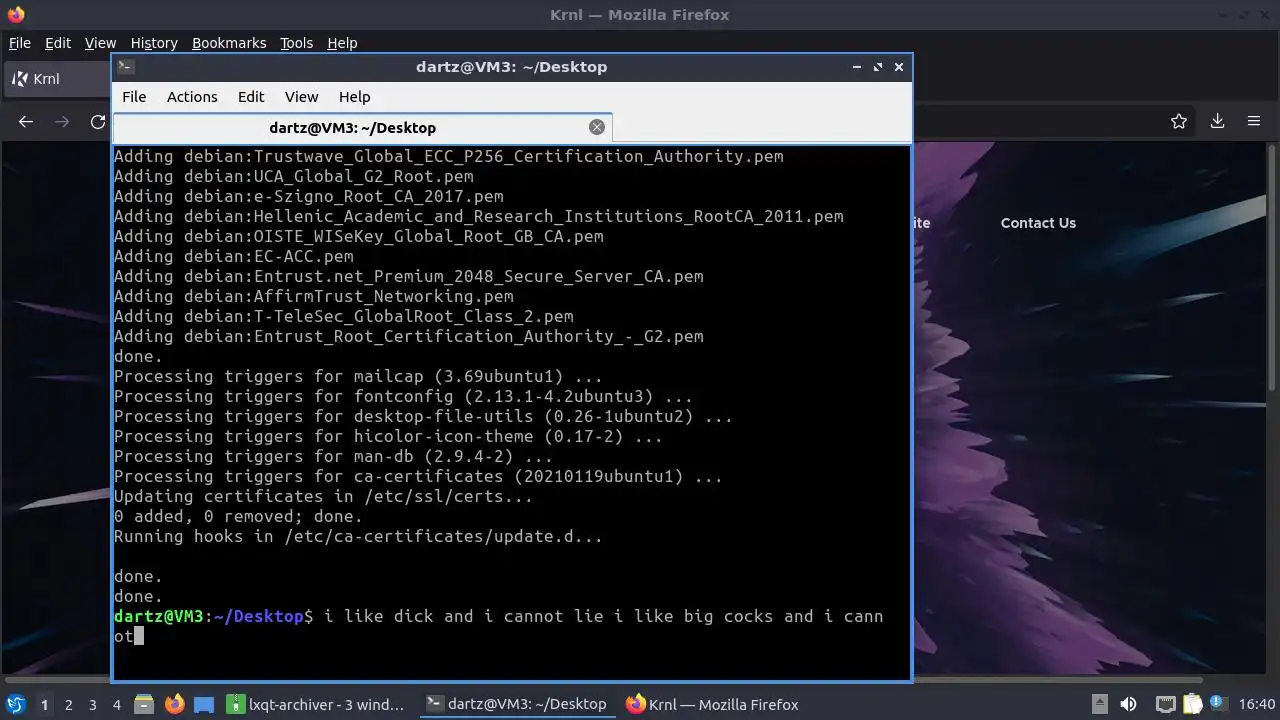
Task: Switch to dartz@VM3 terminal taskbar entry
Action: tap(517, 704)
